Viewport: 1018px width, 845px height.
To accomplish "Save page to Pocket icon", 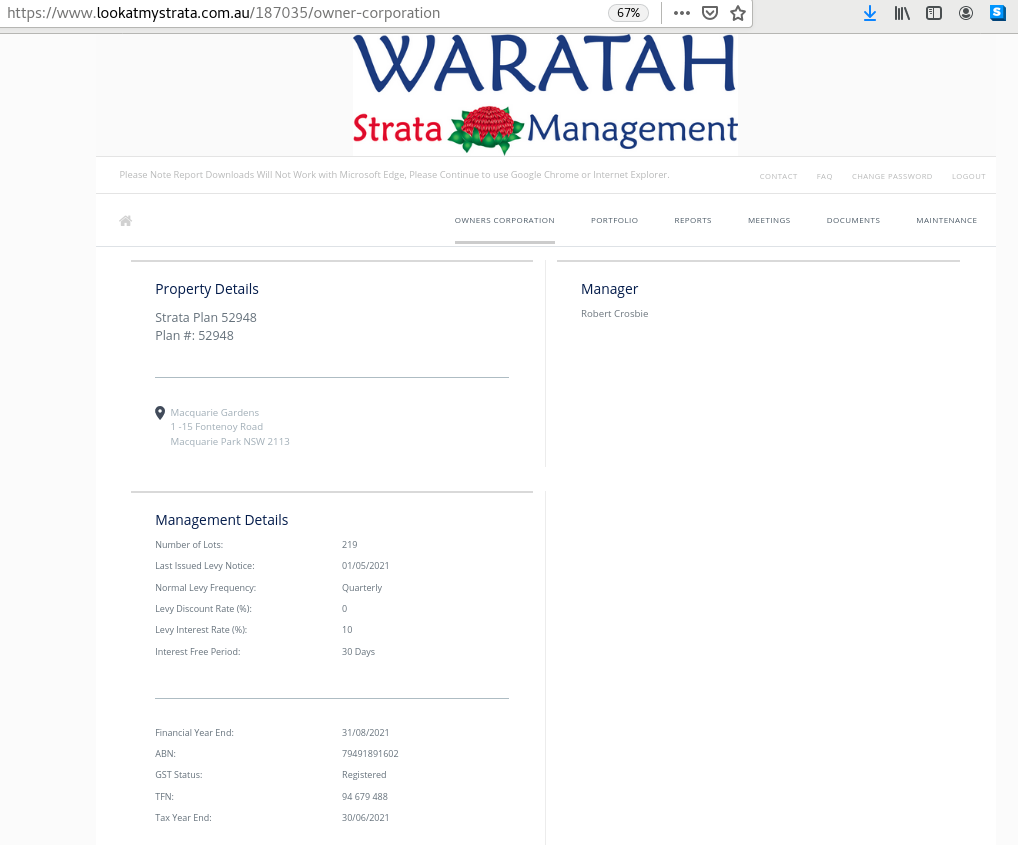I will point(710,13).
